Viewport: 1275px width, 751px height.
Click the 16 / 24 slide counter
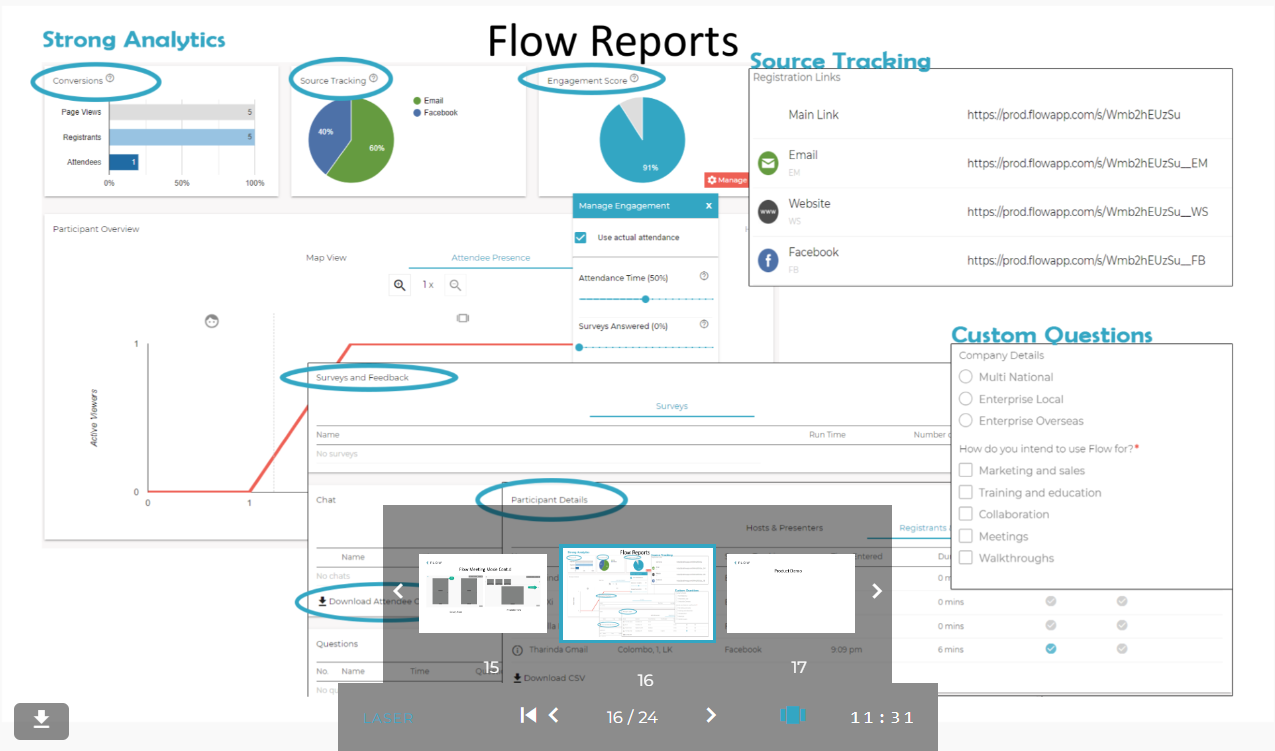click(x=632, y=717)
